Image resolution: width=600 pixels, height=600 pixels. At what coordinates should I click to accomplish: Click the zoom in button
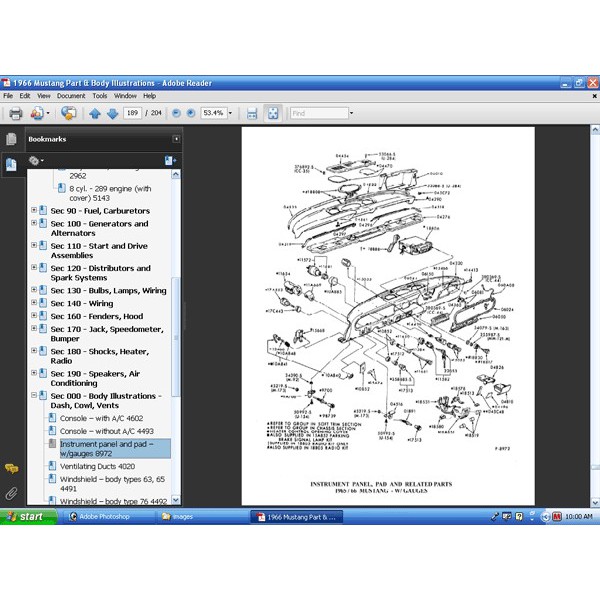(x=191, y=113)
